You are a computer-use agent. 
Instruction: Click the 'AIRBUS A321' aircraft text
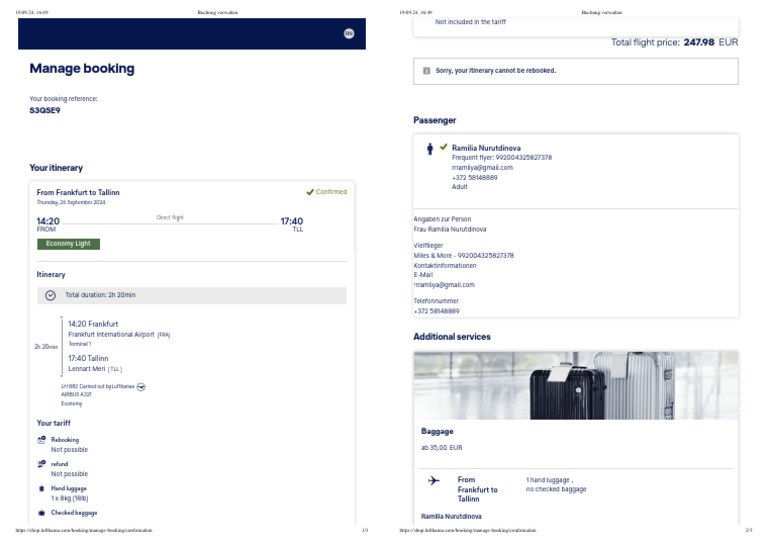pyautogui.click(x=76, y=394)
